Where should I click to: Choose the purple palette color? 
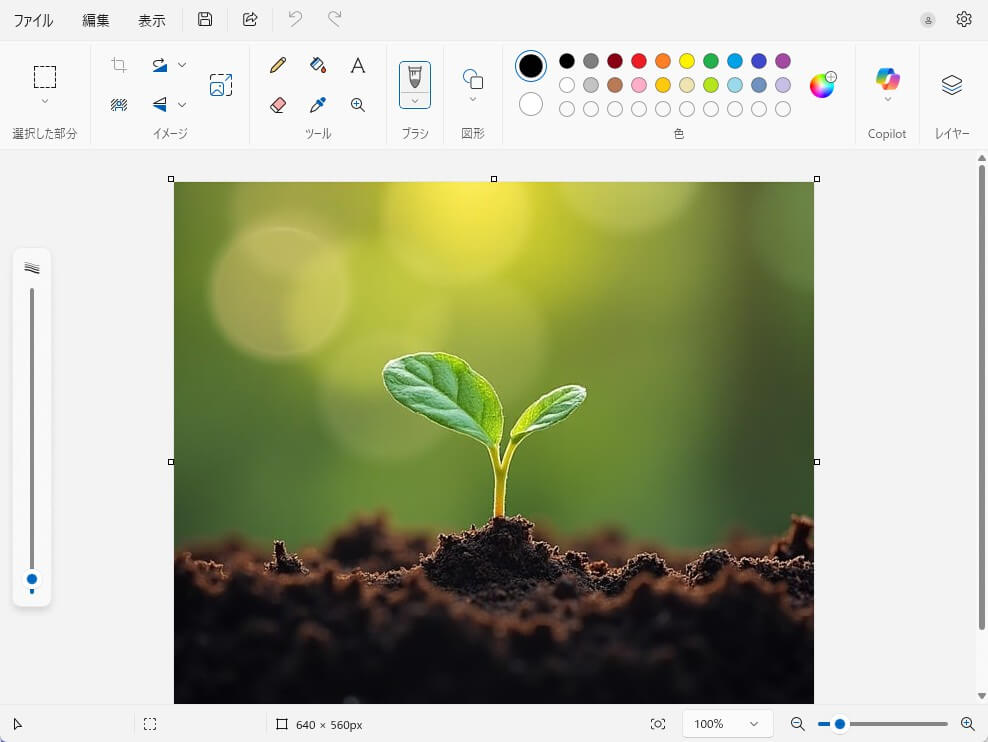(x=783, y=60)
